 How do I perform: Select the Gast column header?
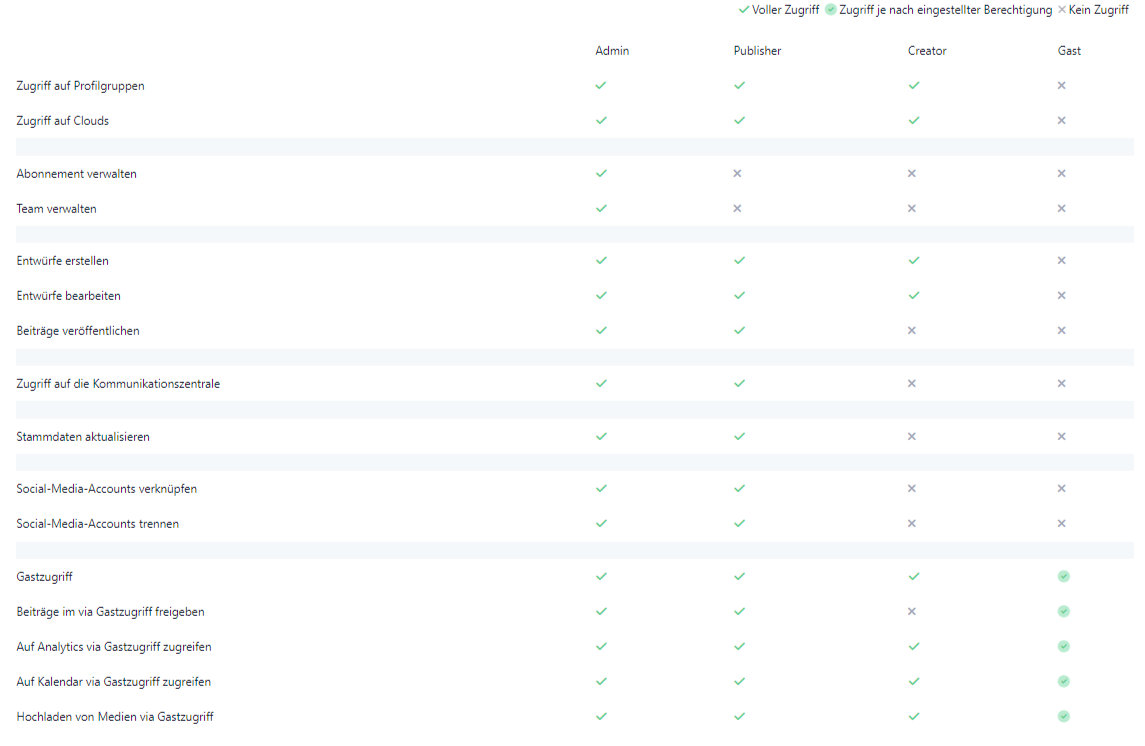coord(1069,51)
